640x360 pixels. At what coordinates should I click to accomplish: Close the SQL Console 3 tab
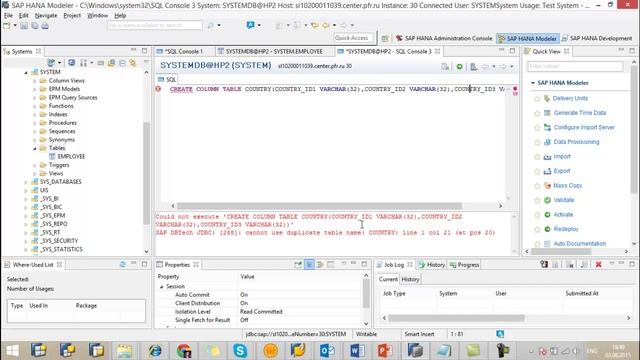[438, 51]
